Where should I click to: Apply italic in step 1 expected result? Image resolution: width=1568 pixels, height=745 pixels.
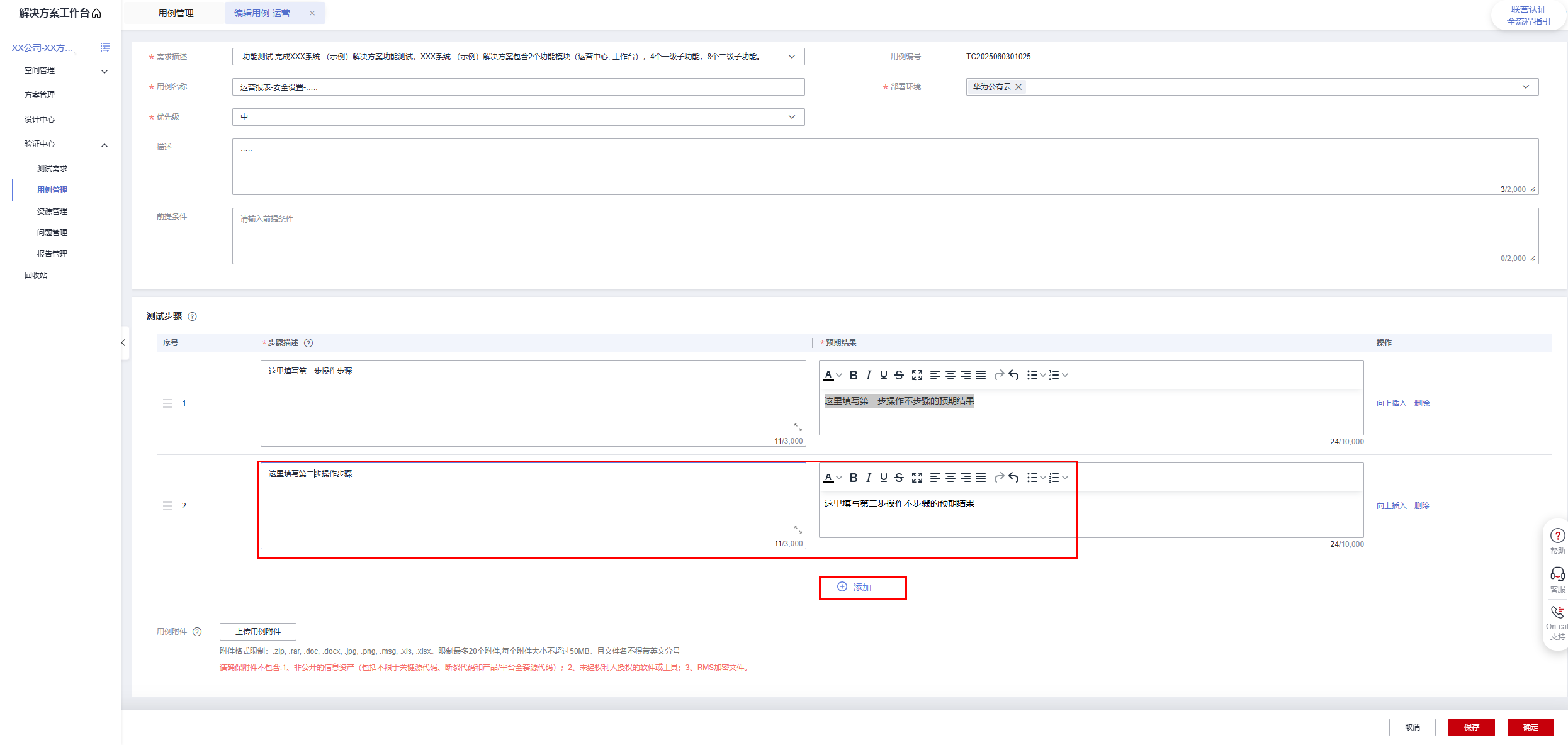(869, 375)
